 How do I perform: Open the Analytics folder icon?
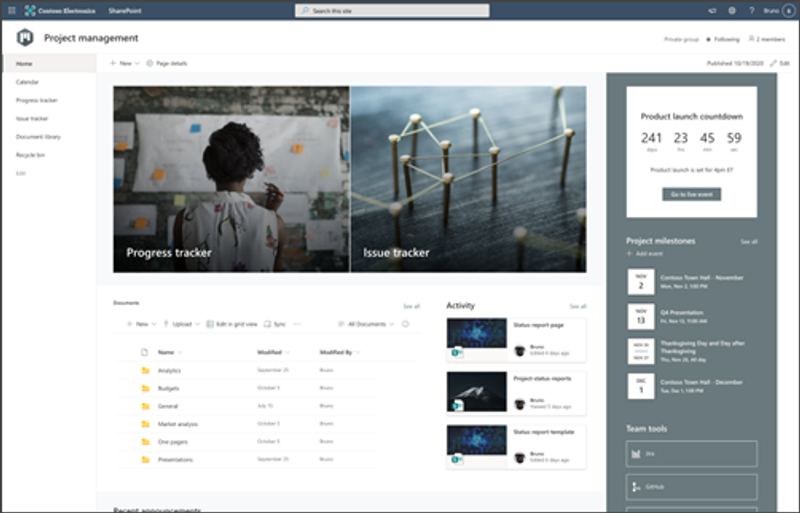click(x=145, y=370)
